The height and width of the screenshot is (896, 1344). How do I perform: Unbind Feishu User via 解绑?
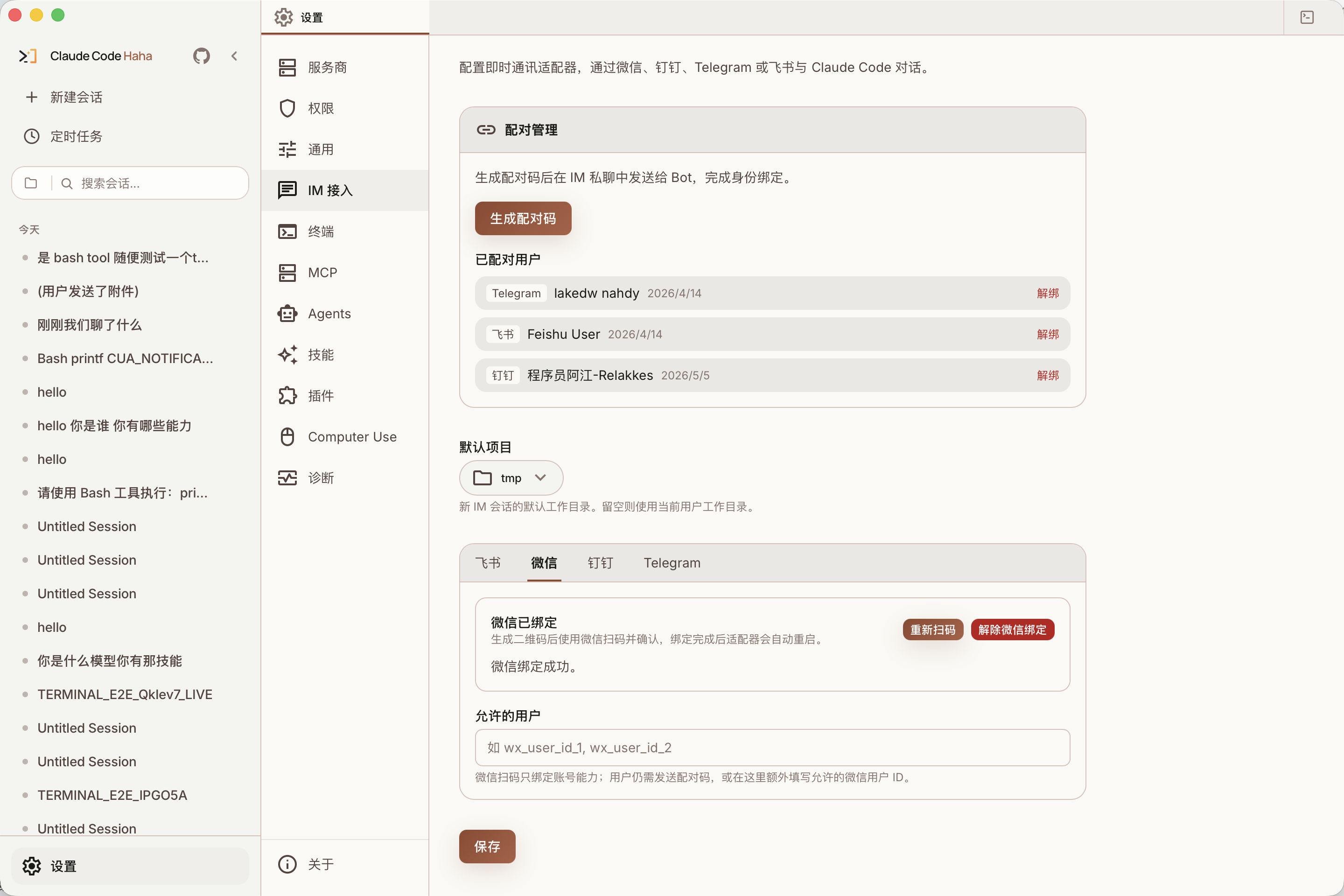click(x=1047, y=334)
